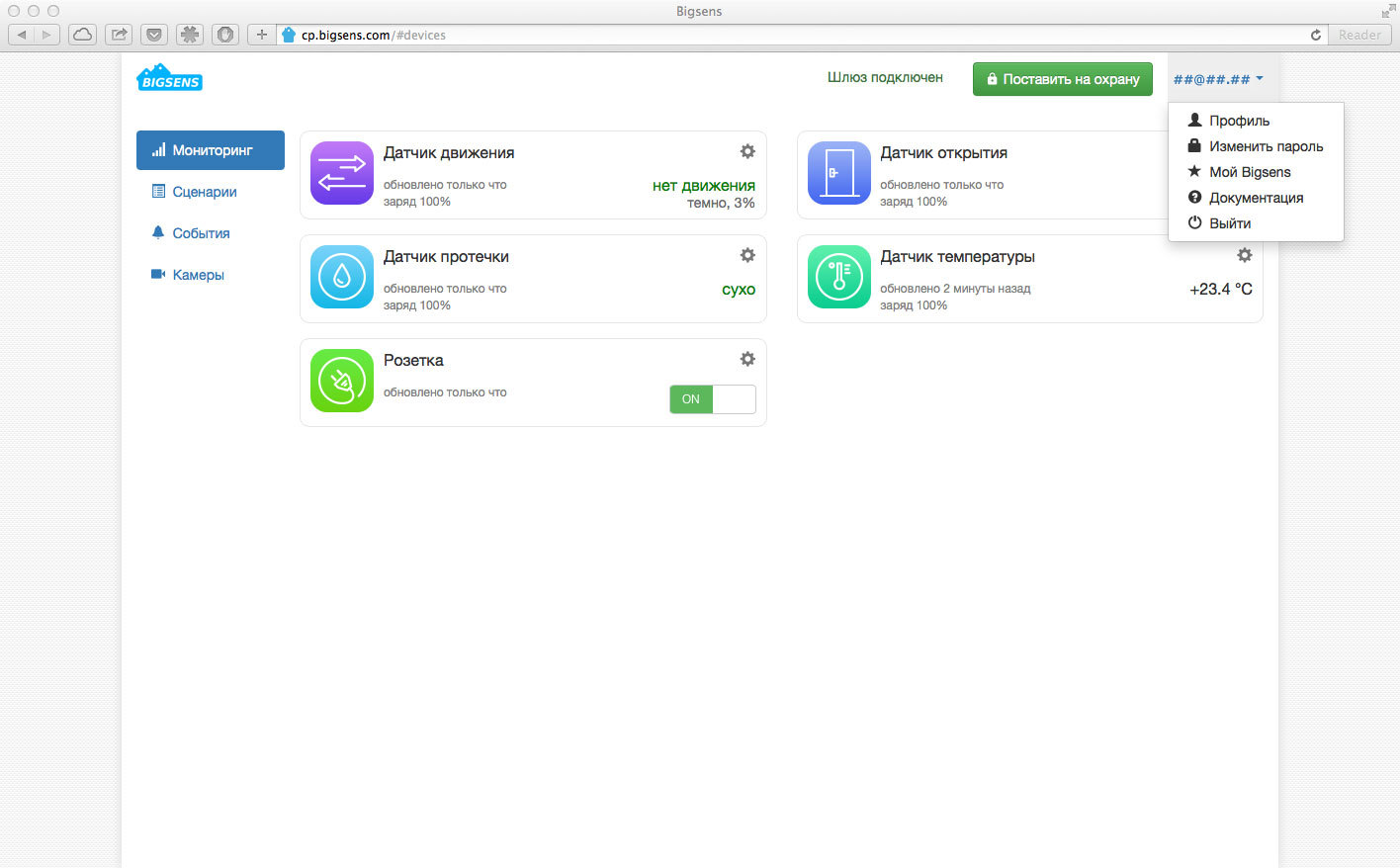
Task: Click the Шлюз подключен status text
Action: tap(885, 77)
